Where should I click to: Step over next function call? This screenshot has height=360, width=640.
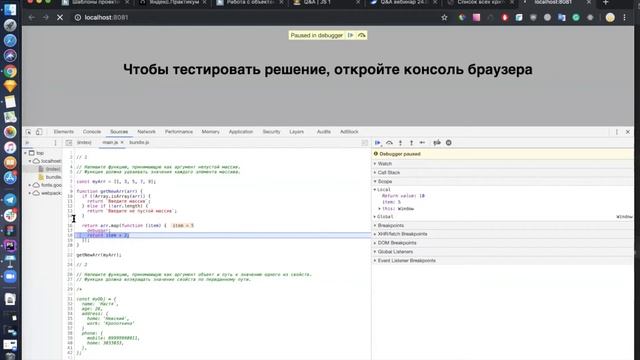tap(389, 143)
